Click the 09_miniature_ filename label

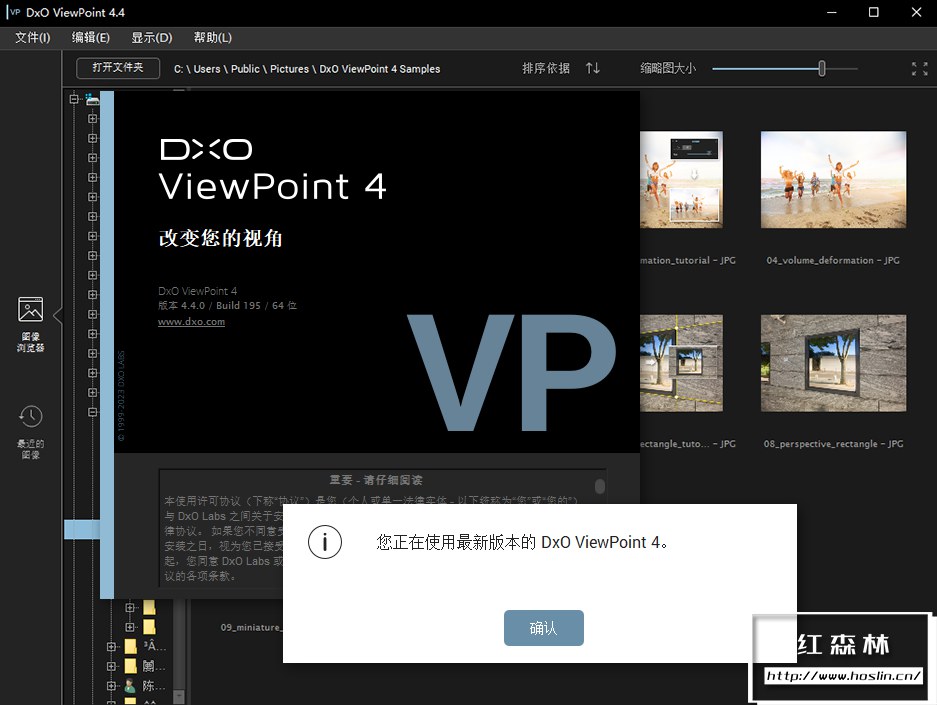point(251,627)
